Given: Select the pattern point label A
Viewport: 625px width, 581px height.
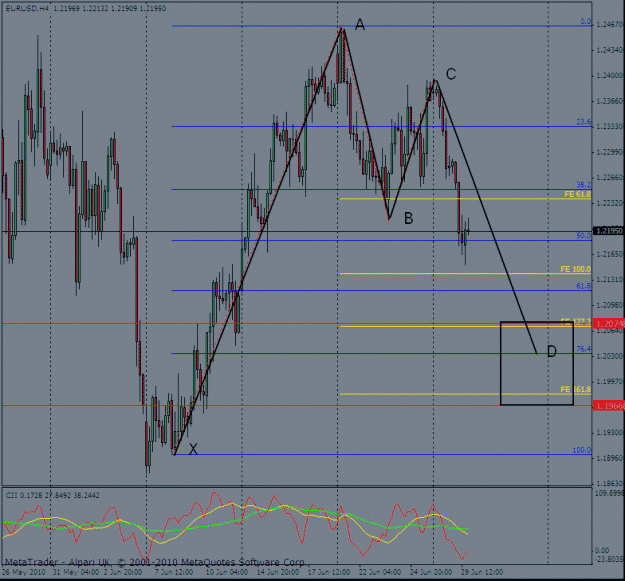Looking at the screenshot, I should (x=360, y=25).
